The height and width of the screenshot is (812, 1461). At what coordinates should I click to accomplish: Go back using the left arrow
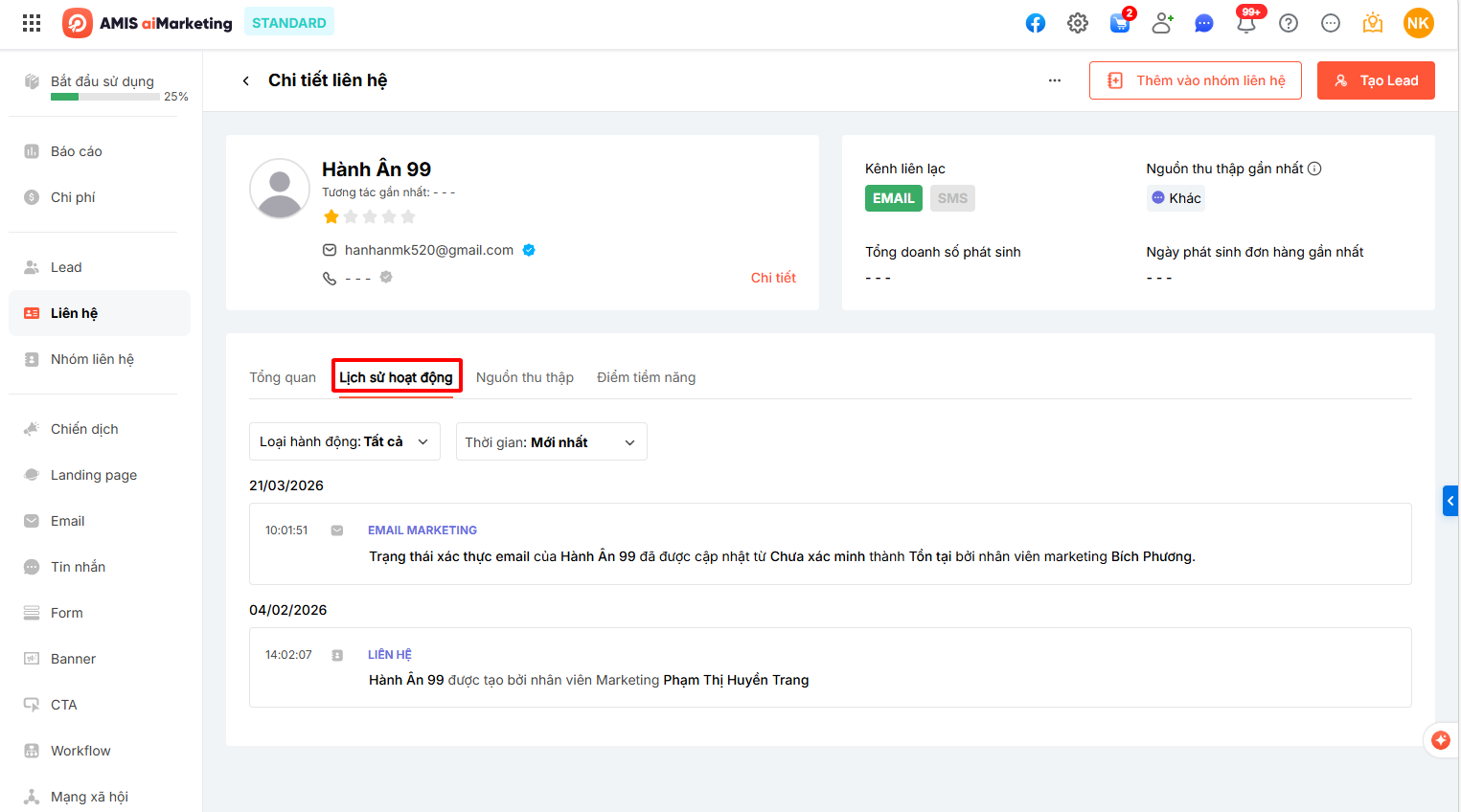click(246, 80)
